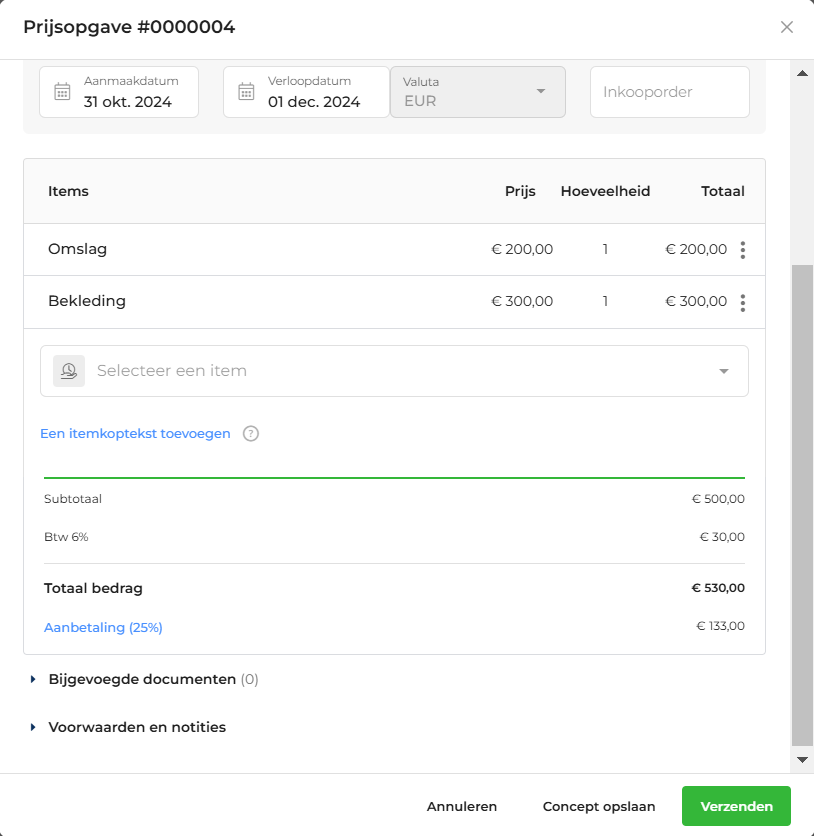
Task: Click the Aanbetaling (25%) link
Action: click(103, 628)
